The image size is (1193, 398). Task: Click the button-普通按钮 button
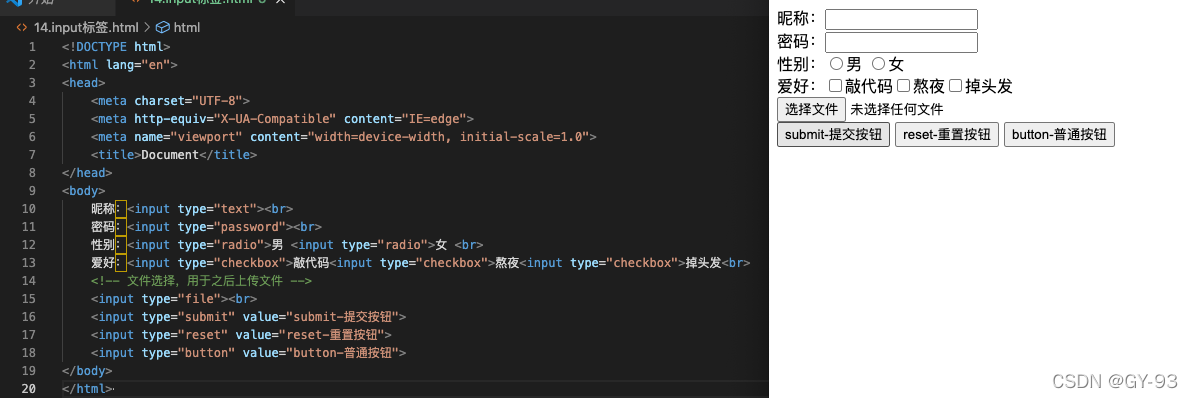1059,135
